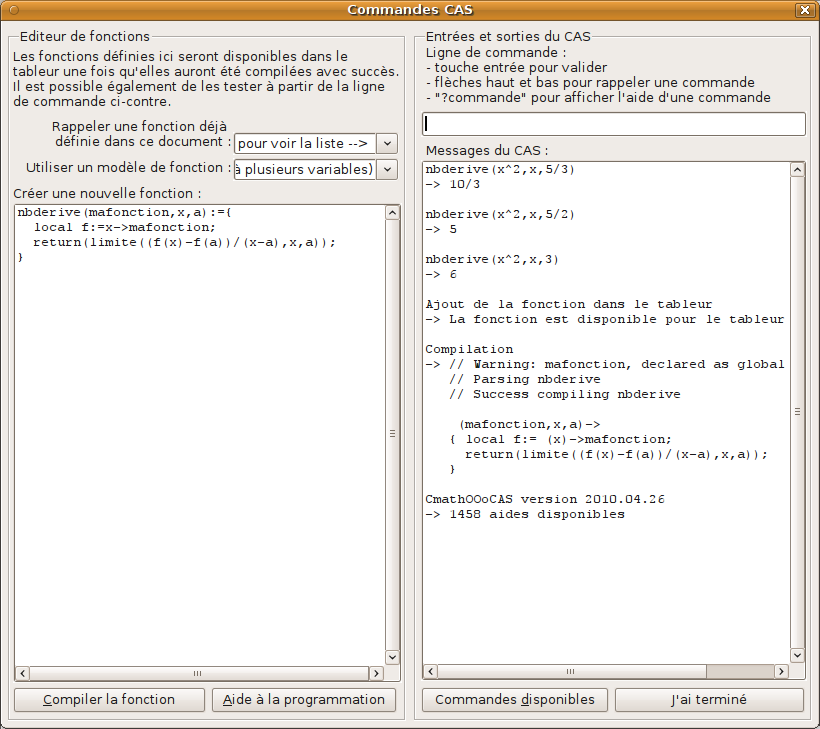Click the CAS messages scroll left arrow
Screen dimensions: 820x729
click(x=430, y=671)
